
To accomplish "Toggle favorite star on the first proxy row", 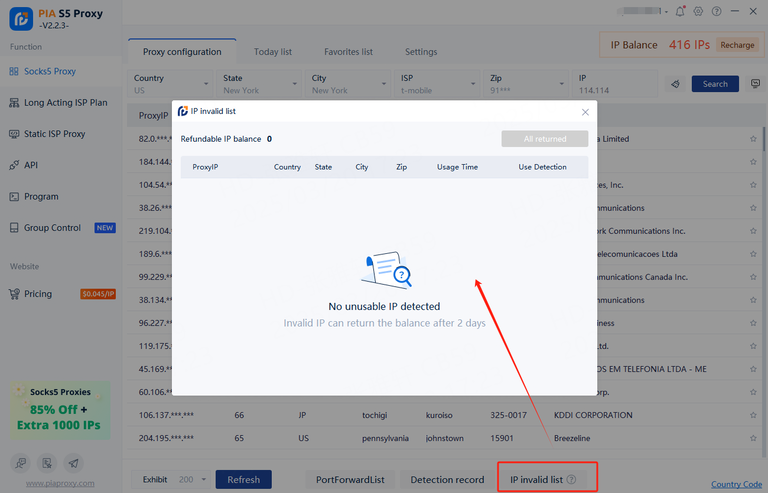I will coord(753,139).
